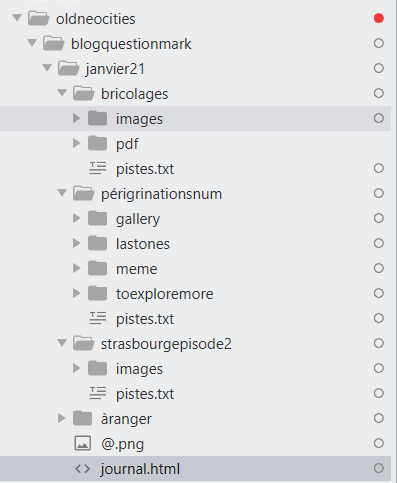Click the text icon beside bricolages pistes.txt

pyautogui.click(x=98, y=168)
